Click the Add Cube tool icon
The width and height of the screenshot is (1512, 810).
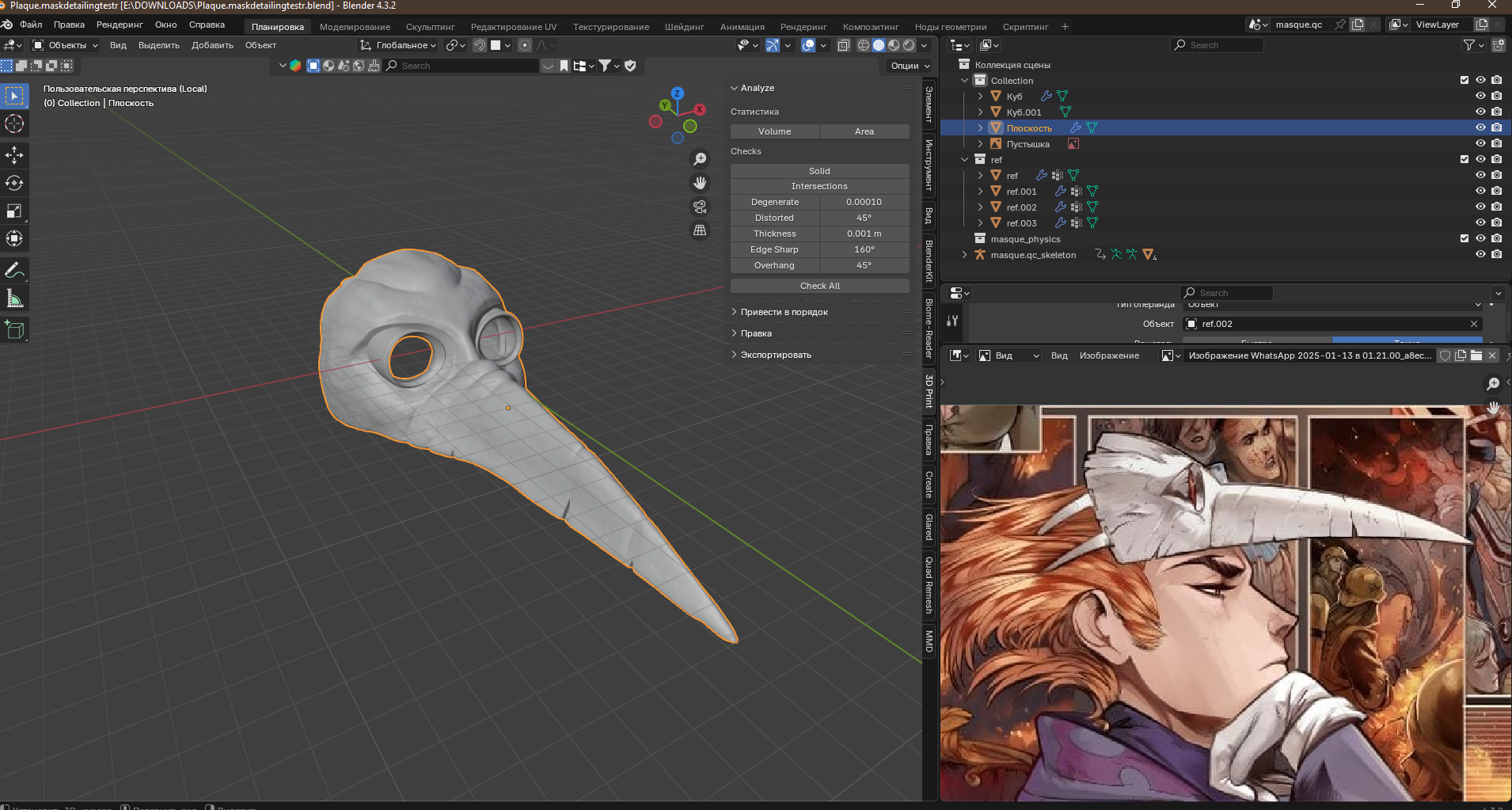[x=14, y=330]
